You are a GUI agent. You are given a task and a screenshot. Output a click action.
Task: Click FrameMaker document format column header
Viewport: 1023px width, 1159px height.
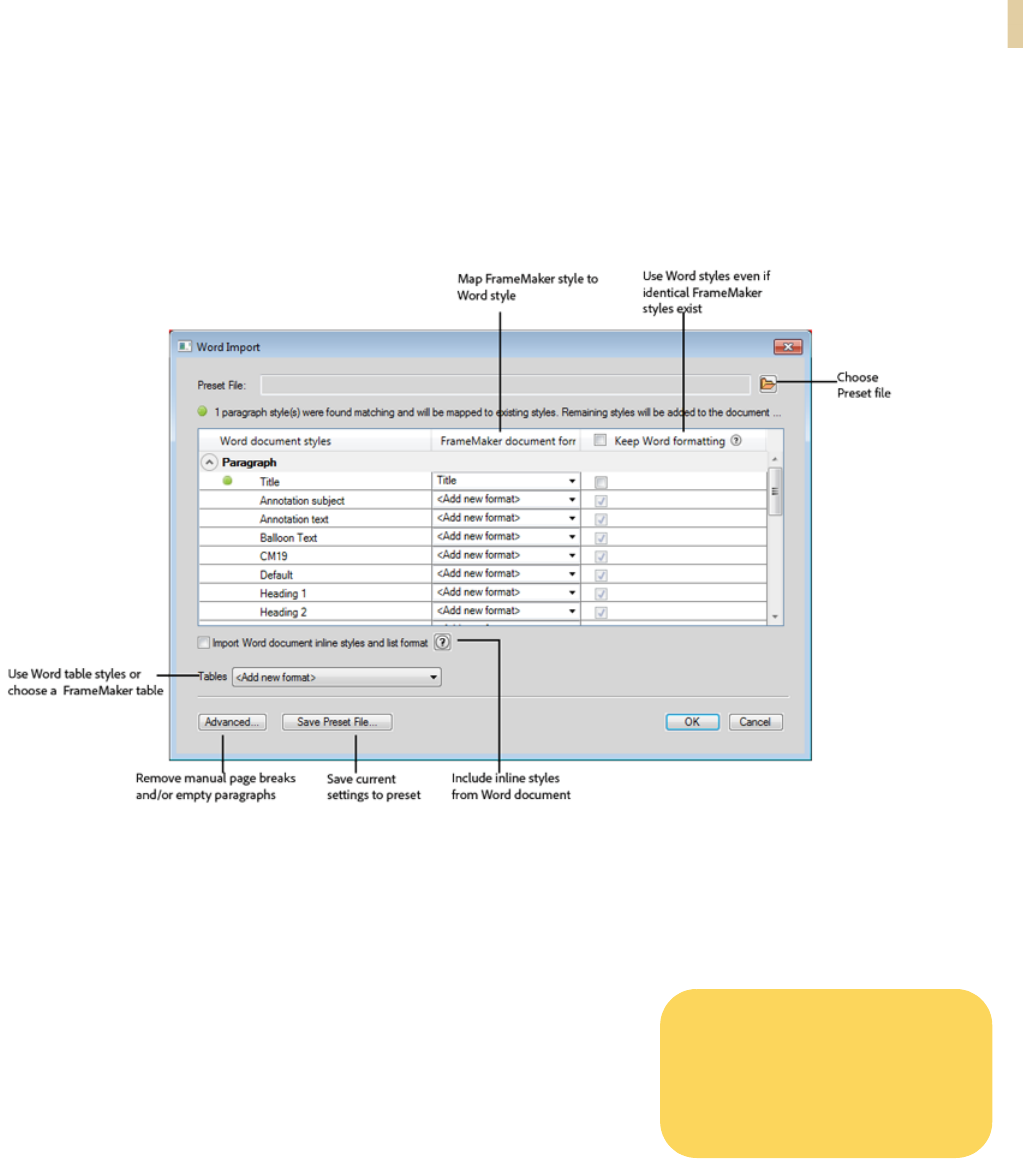tap(506, 441)
